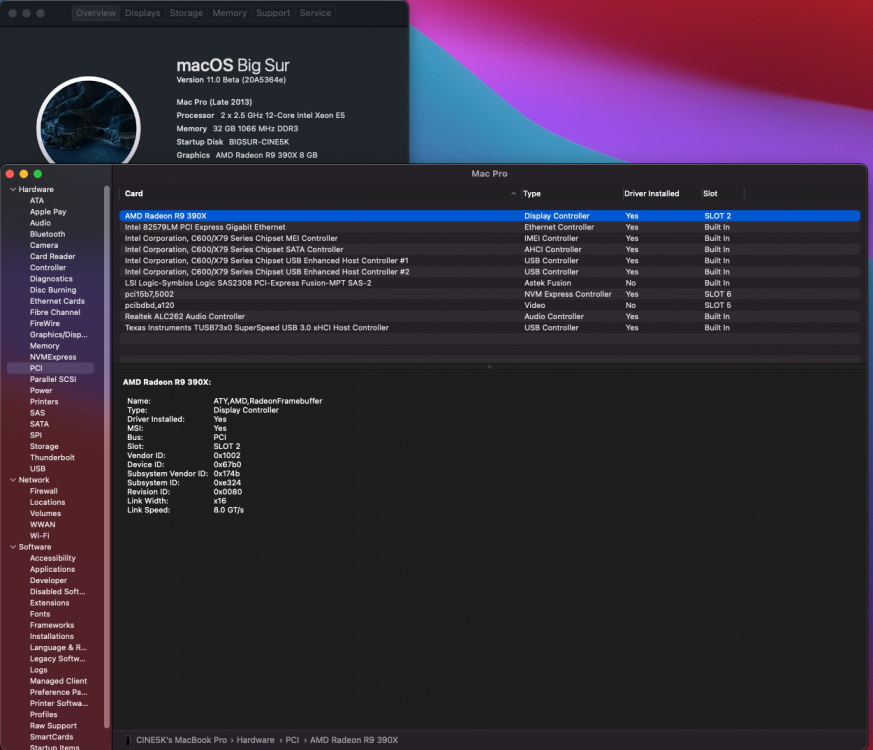Select Thunderbolt in the sidebar

[x=52, y=458]
